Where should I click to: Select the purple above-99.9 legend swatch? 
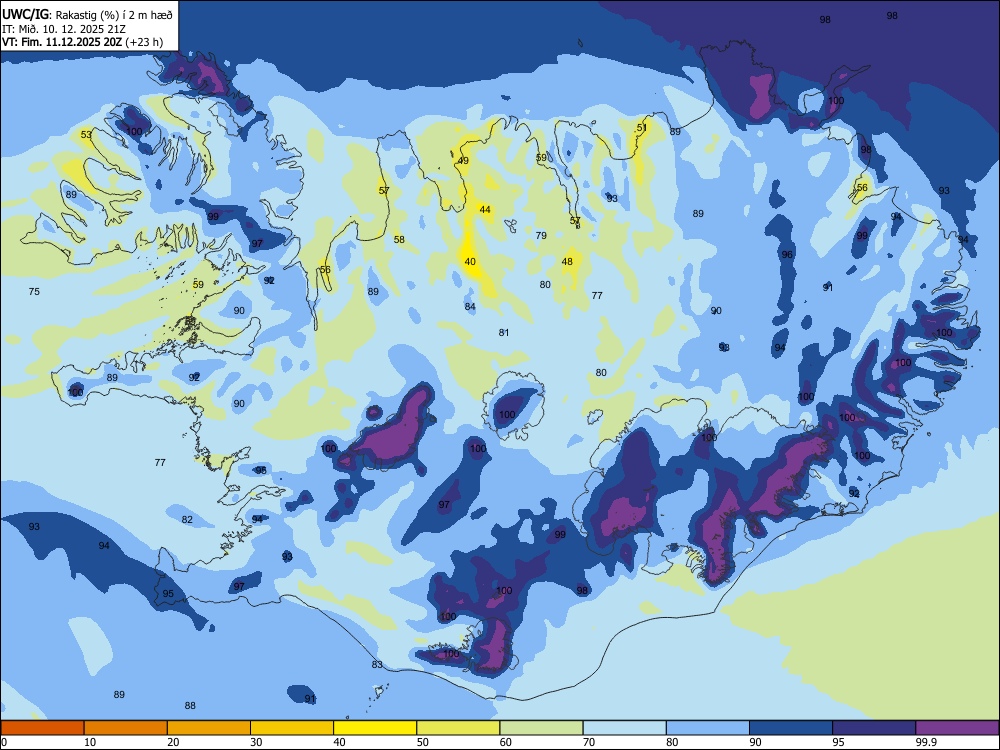click(957, 728)
